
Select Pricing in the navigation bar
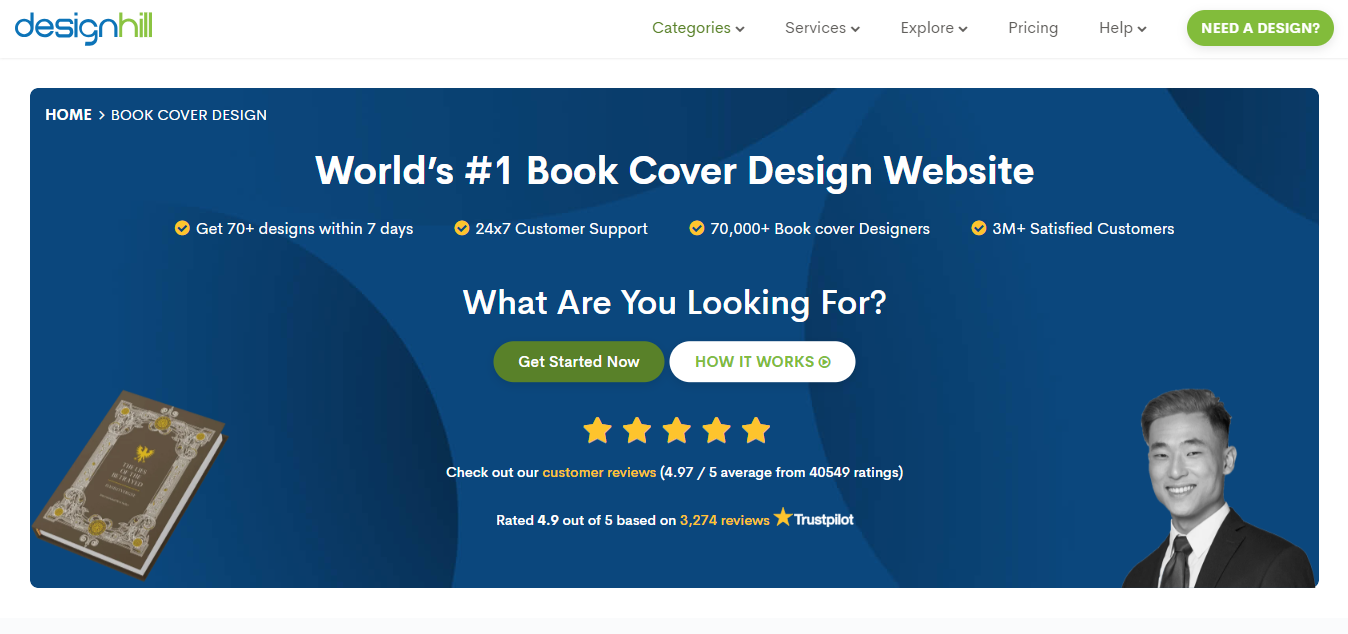click(x=1033, y=28)
